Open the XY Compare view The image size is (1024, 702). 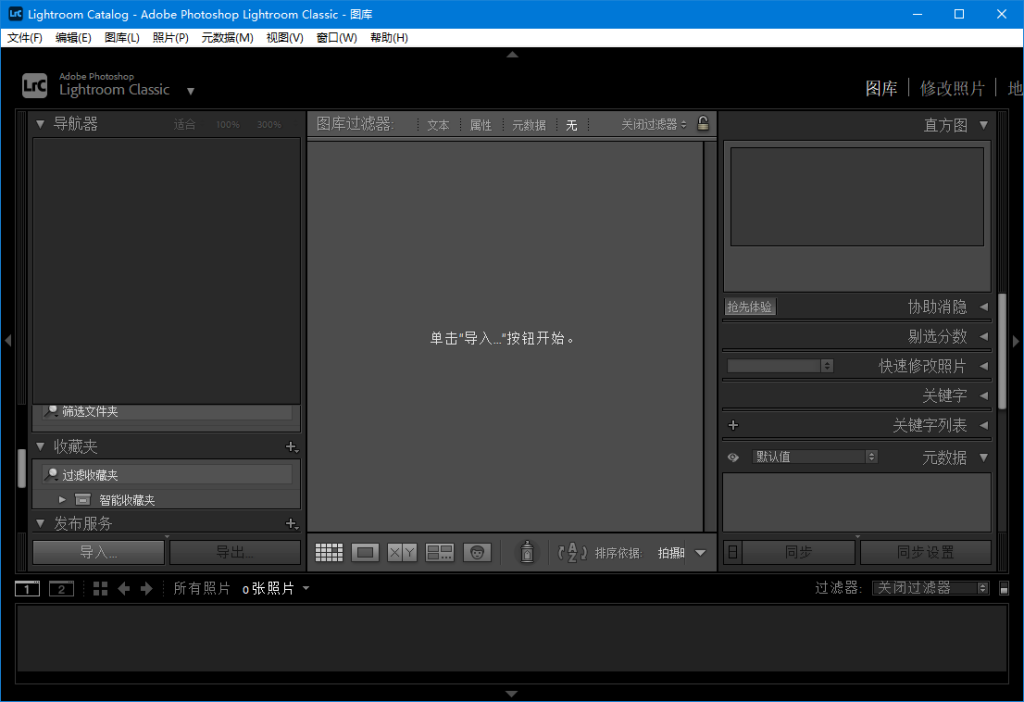pyautogui.click(x=402, y=552)
